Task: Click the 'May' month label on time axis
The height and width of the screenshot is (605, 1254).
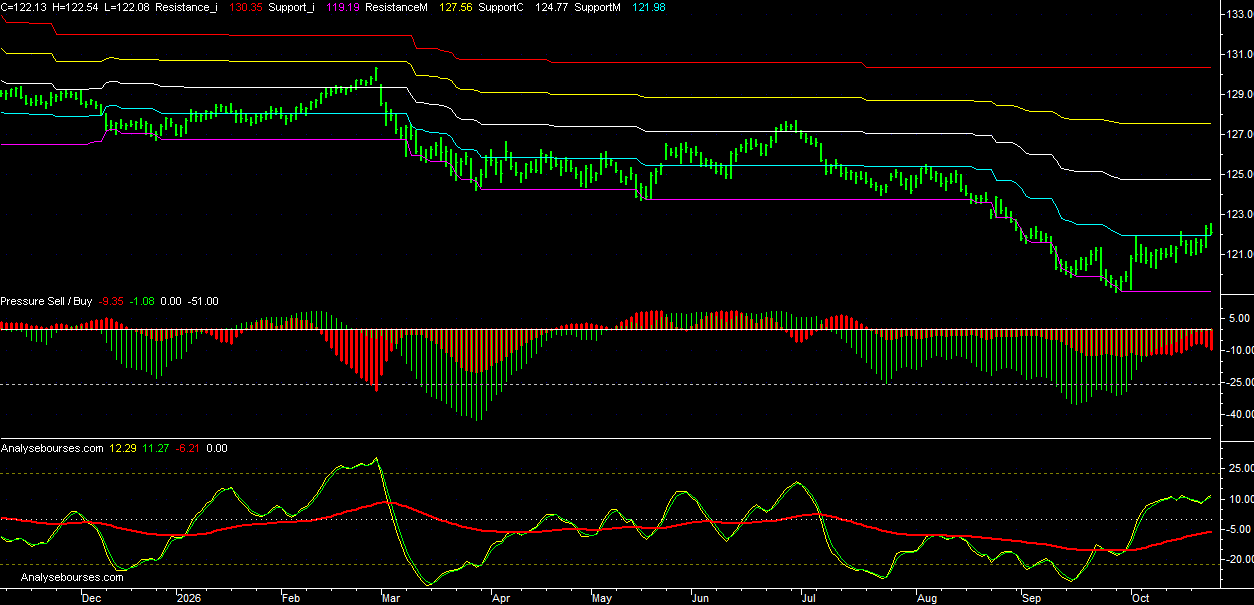Action: pyautogui.click(x=601, y=598)
